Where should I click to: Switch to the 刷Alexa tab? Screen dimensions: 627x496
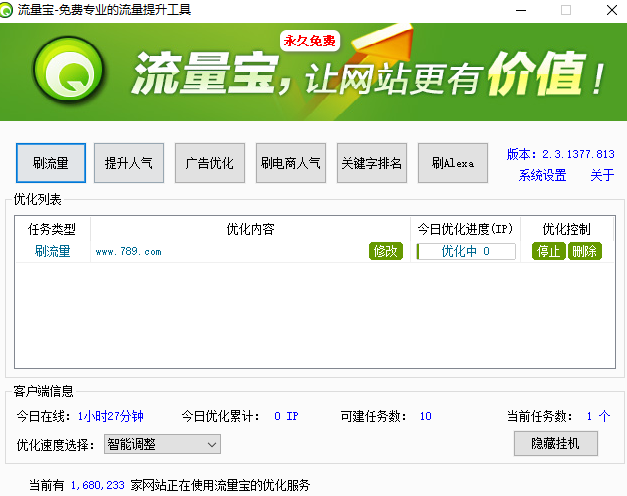coord(453,163)
